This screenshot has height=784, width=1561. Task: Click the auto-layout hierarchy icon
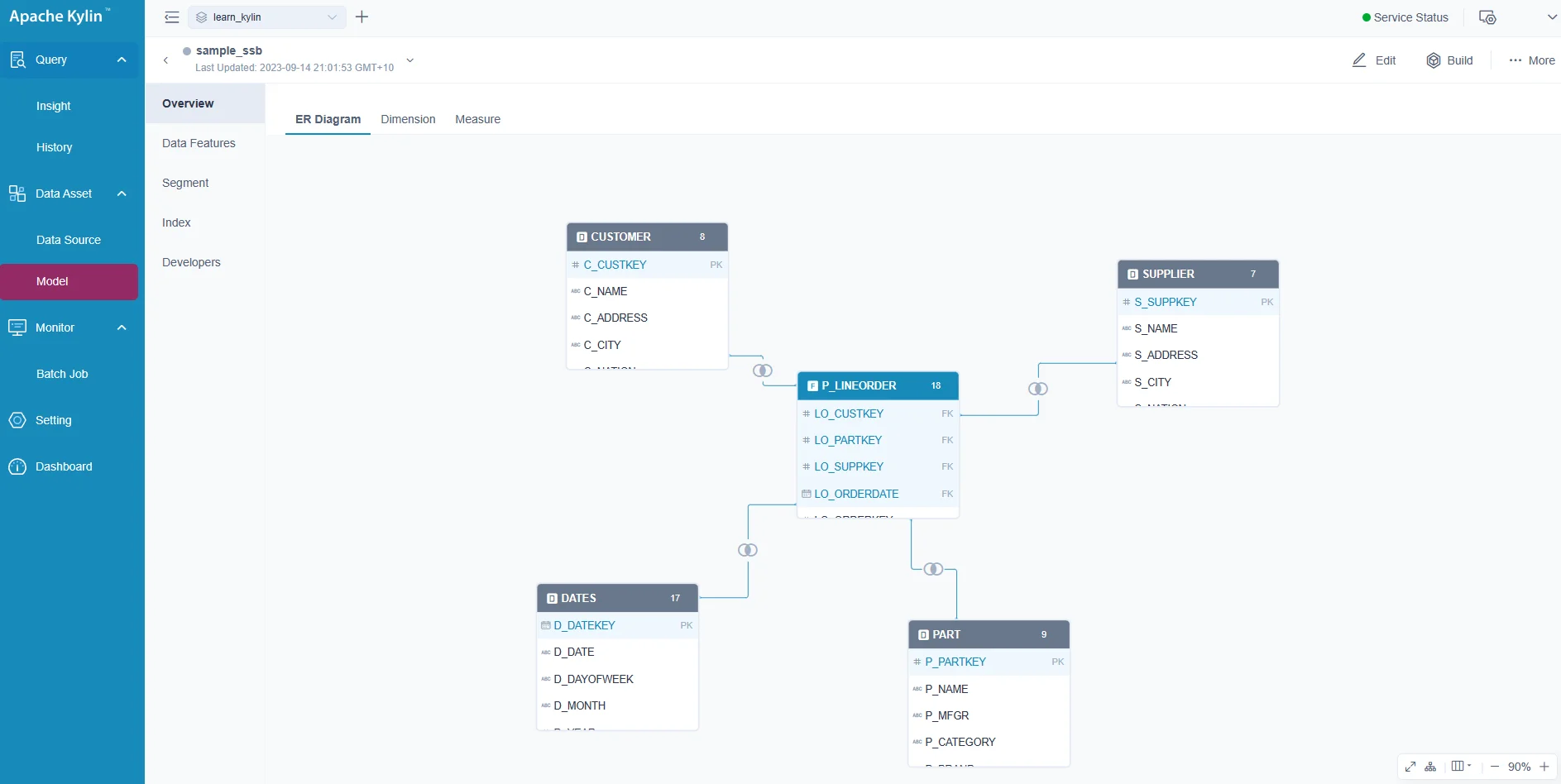coord(1430,767)
